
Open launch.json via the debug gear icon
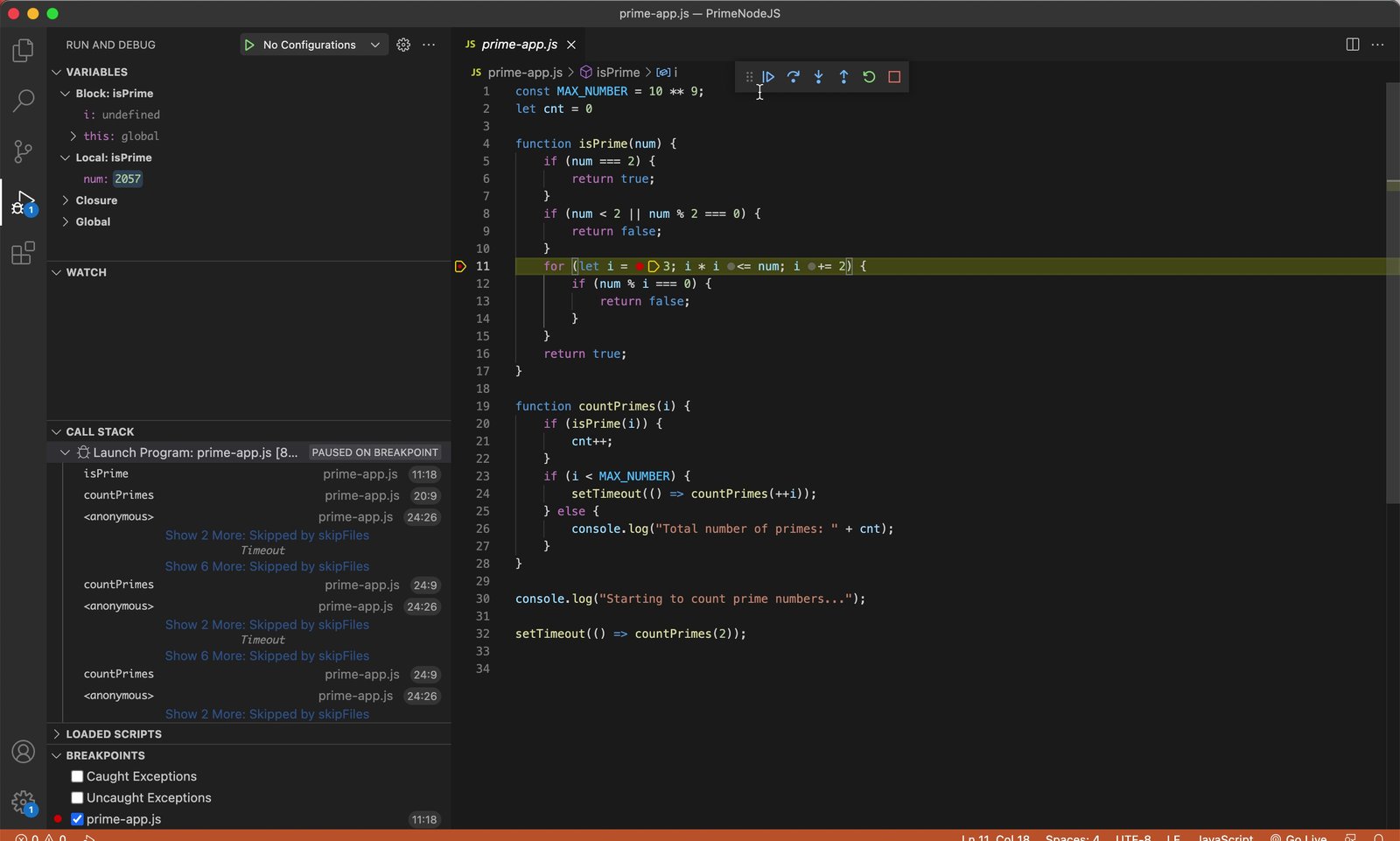403,45
